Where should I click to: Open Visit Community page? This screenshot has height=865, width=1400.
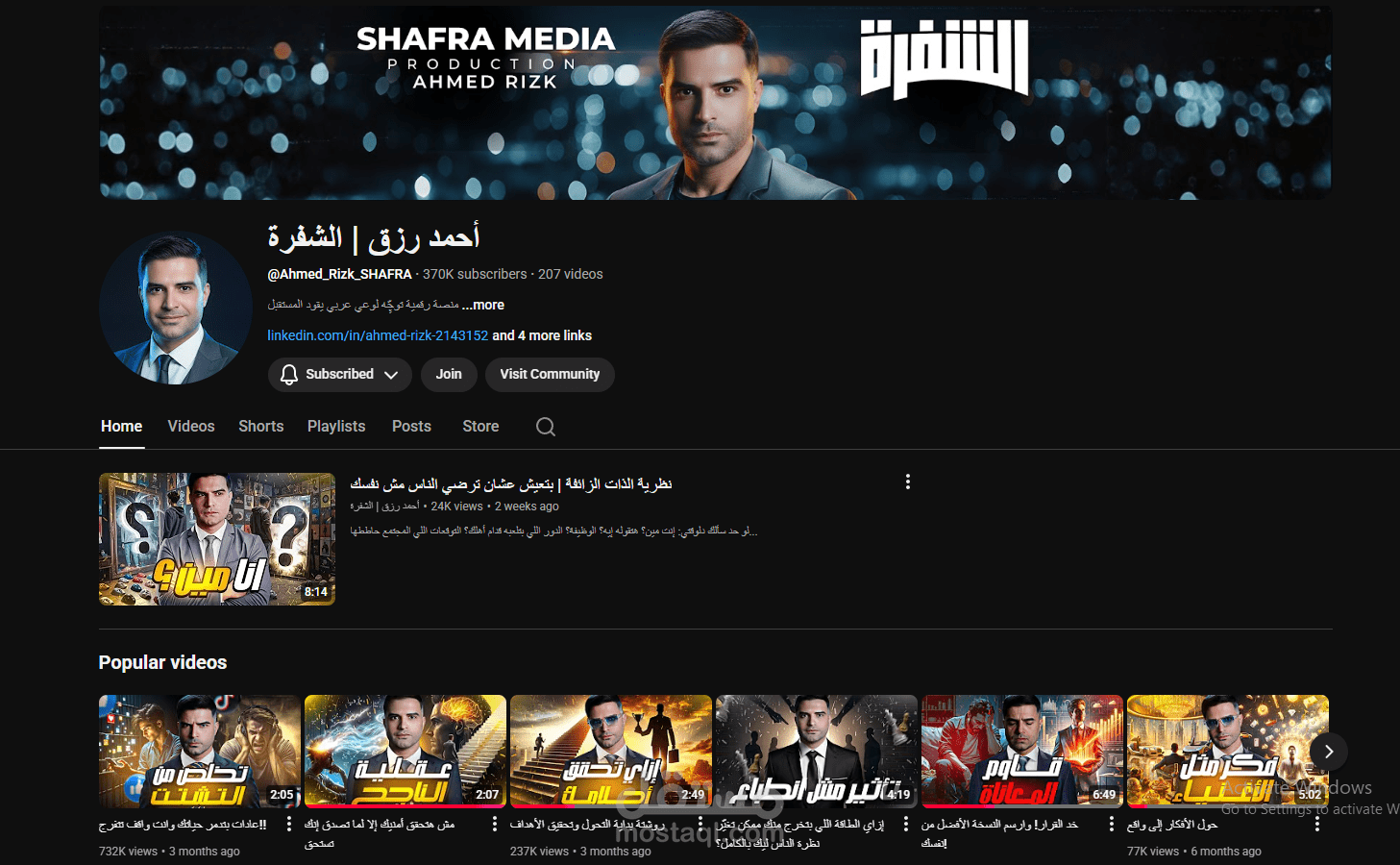[x=549, y=374]
